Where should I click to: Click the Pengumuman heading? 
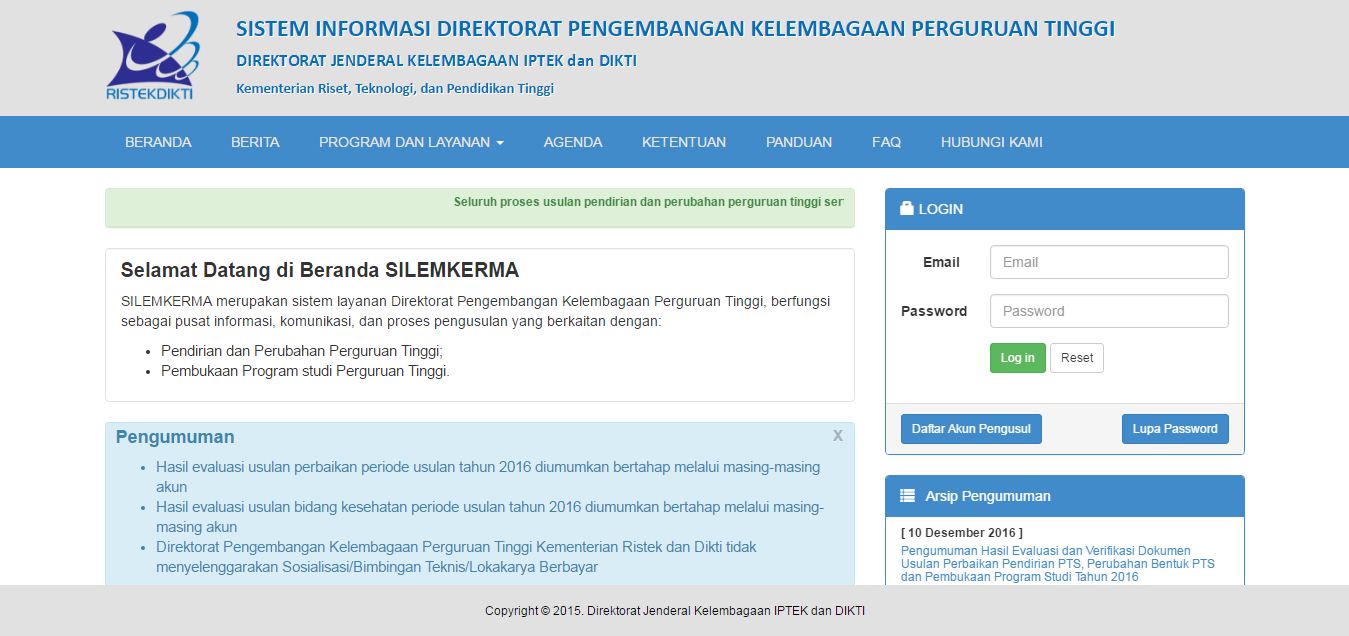(x=175, y=437)
